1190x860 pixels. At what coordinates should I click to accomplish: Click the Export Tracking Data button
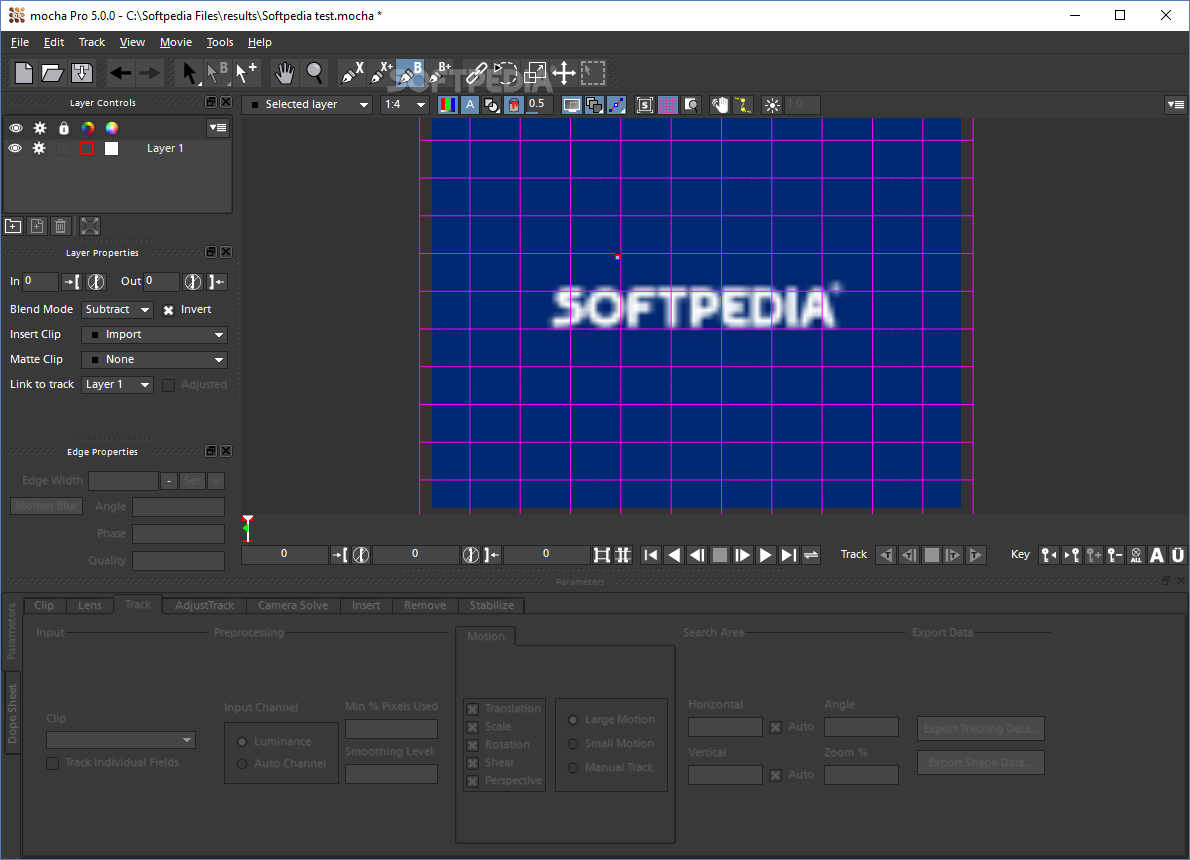pos(981,729)
